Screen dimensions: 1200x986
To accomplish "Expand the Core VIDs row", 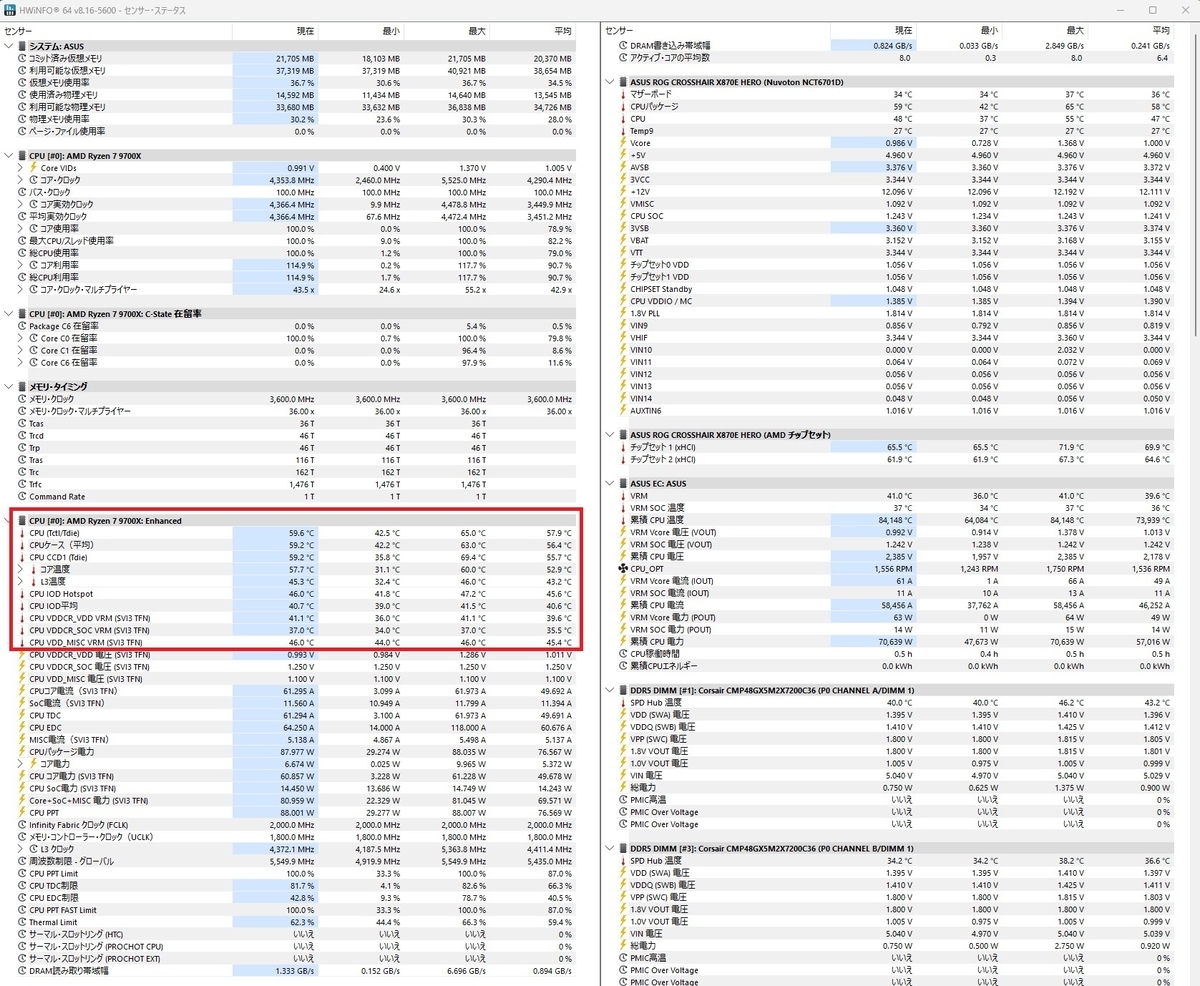I will (x=21, y=168).
